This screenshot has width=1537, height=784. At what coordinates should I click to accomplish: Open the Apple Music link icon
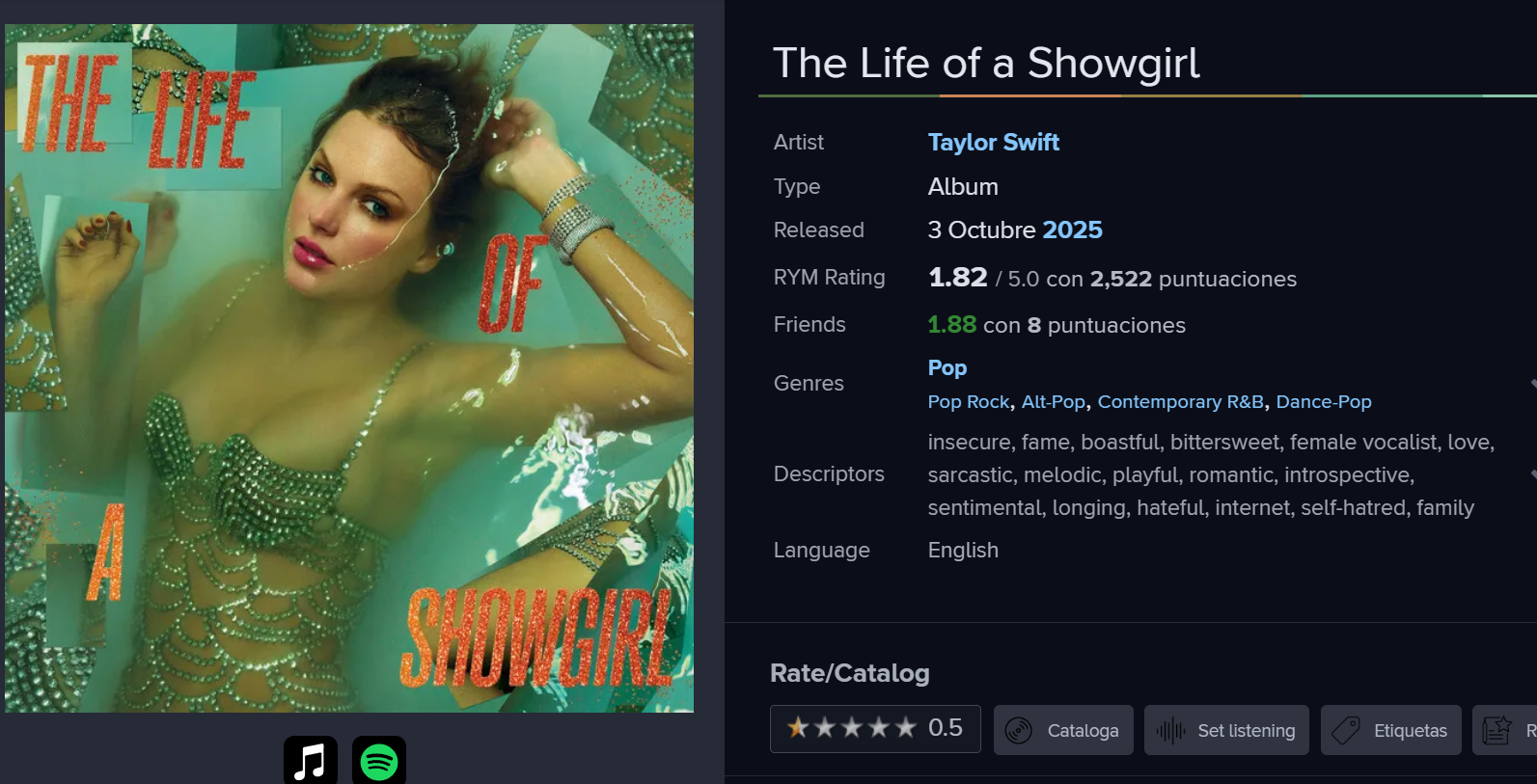coord(310,762)
